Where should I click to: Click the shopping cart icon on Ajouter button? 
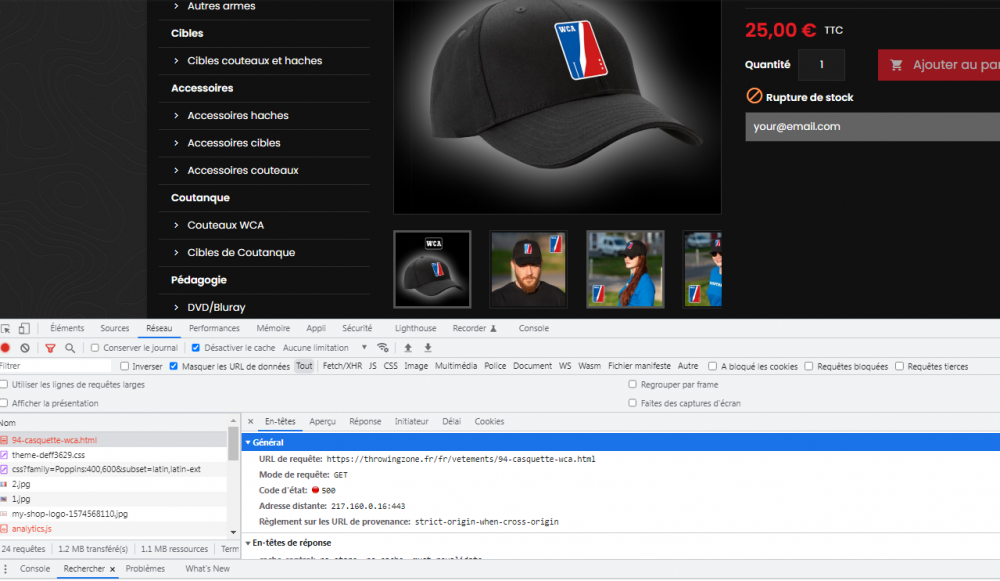point(897,65)
